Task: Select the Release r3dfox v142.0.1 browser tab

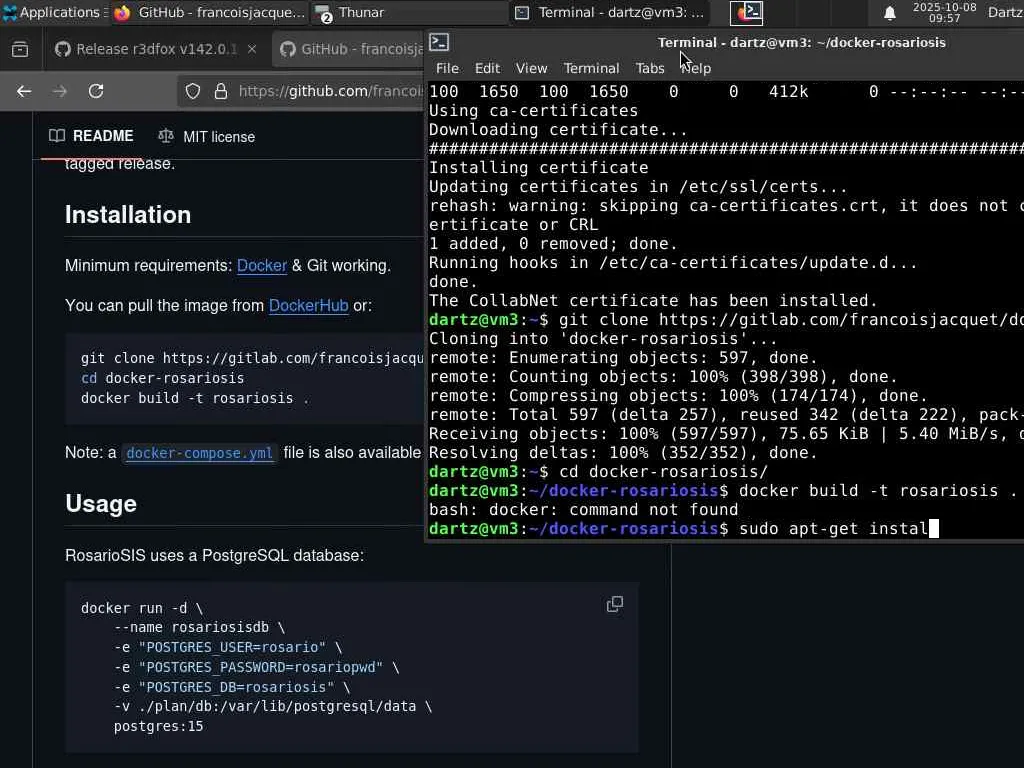Action: [155, 49]
